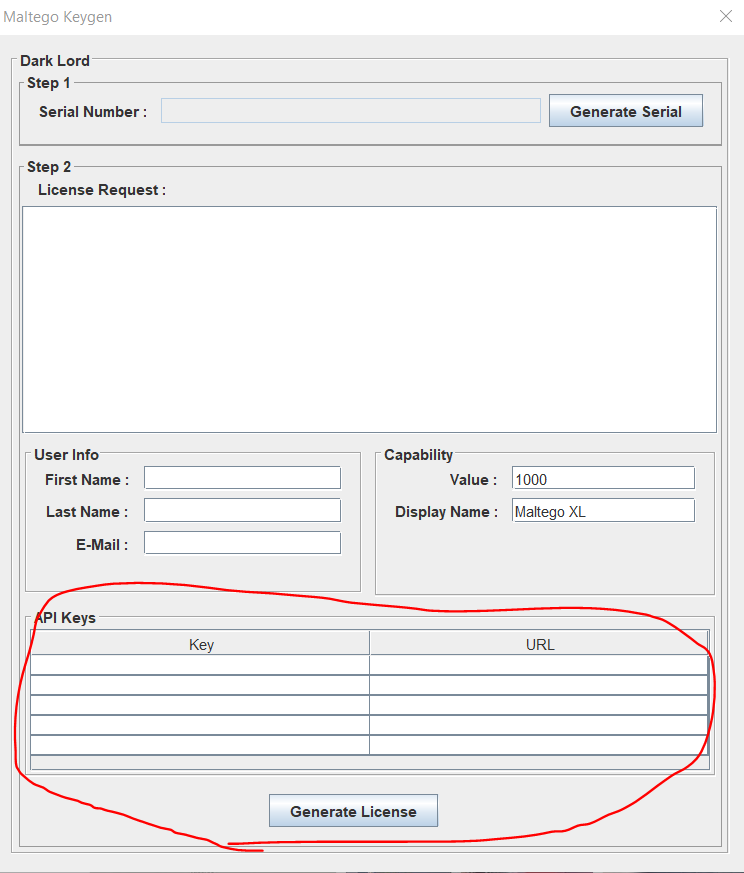Click the Generate Serial button
The image size is (744, 873).
(x=625, y=111)
